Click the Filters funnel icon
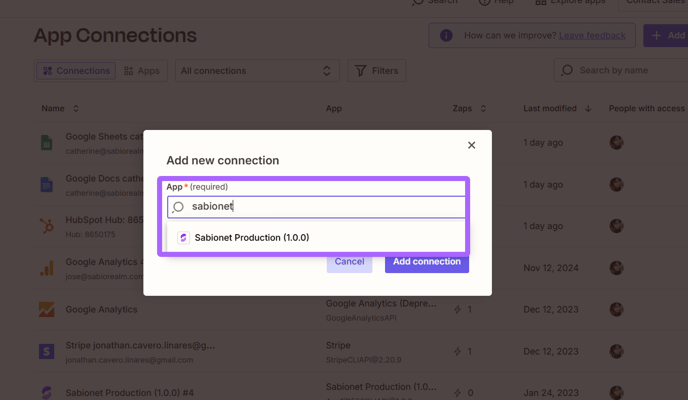 coord(360,71)
